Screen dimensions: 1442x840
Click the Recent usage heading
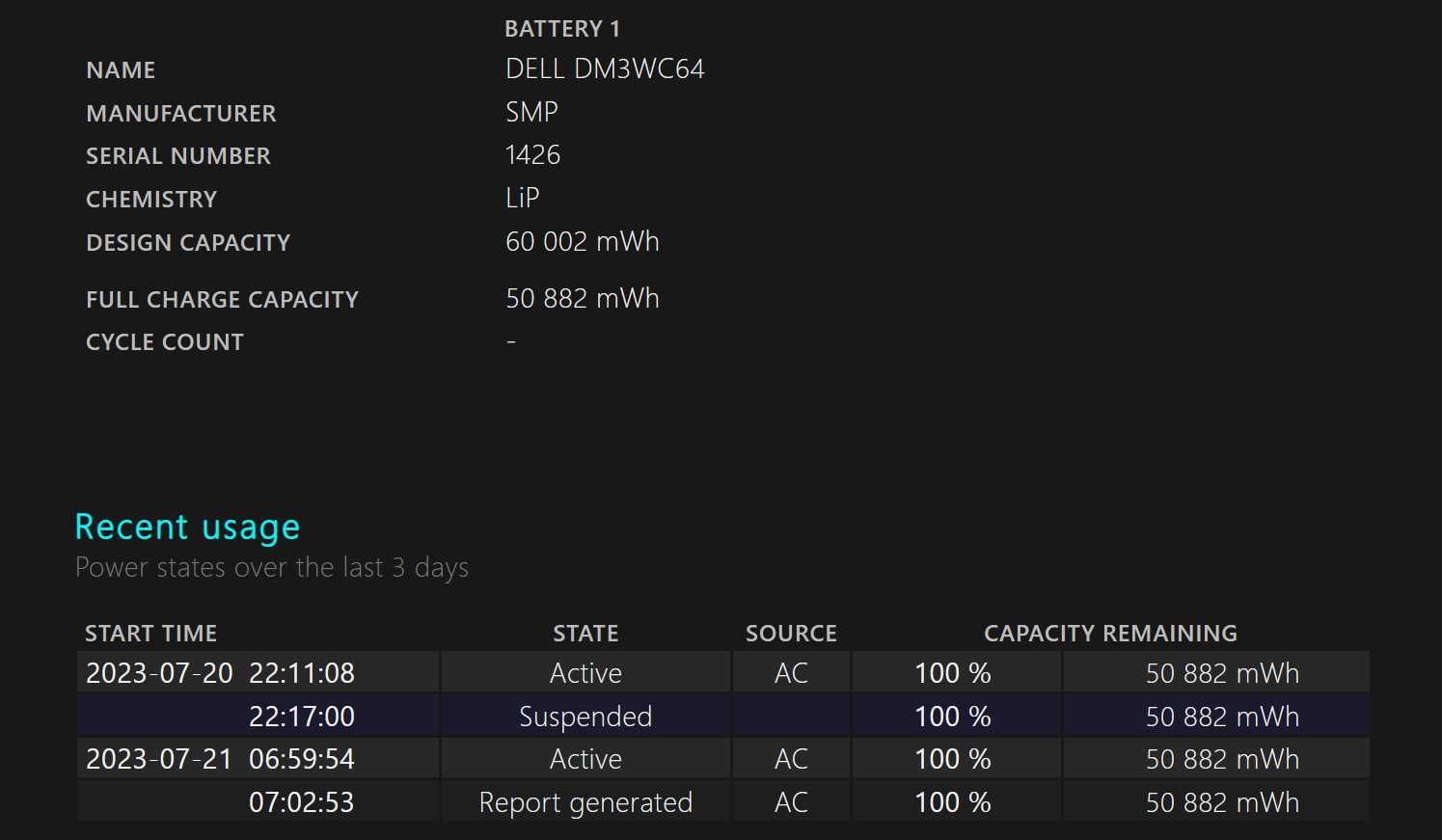point(188,528)
